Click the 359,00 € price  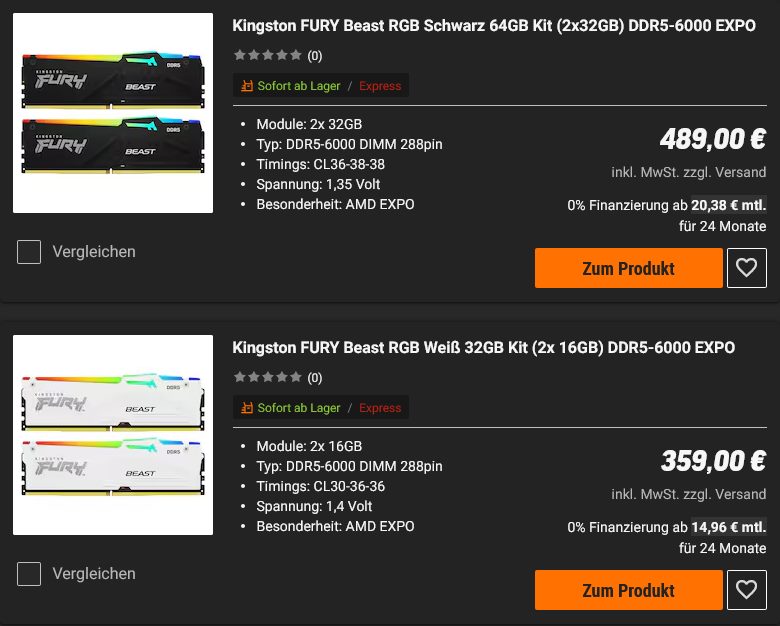tap(713, 461)
